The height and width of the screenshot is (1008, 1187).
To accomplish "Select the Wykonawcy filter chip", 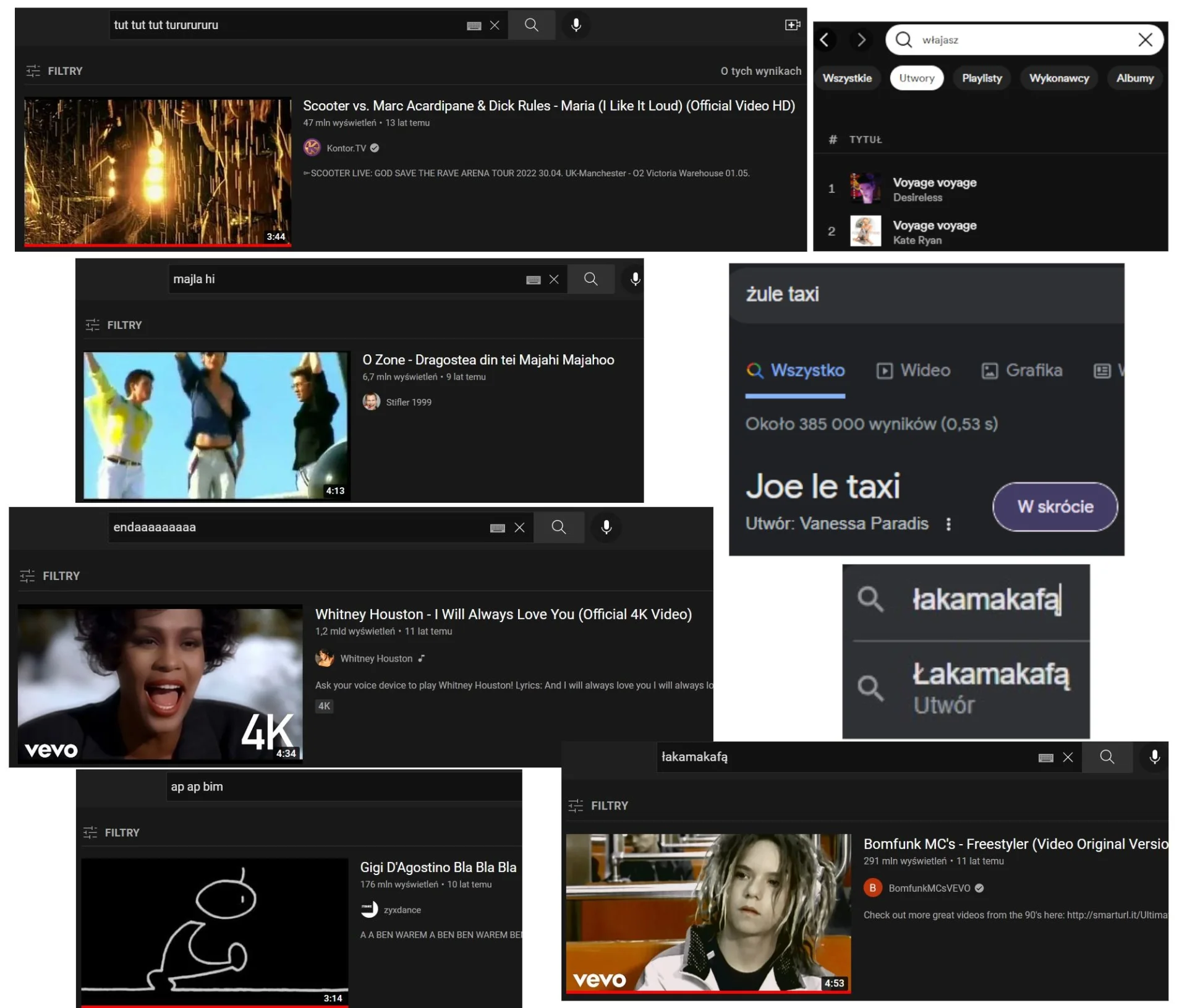I will 1058,78.
